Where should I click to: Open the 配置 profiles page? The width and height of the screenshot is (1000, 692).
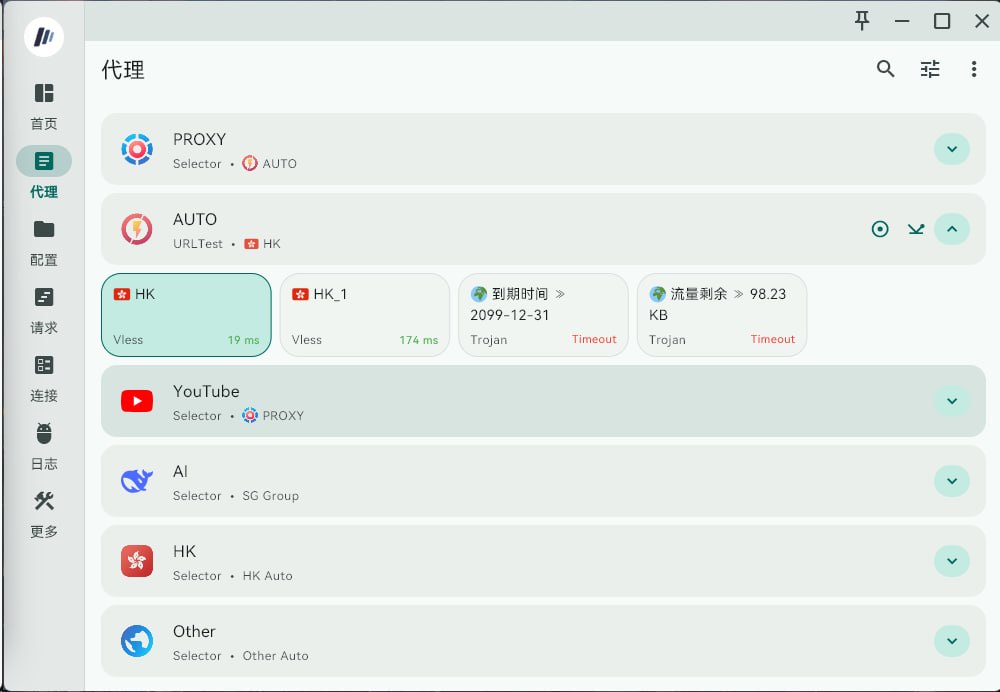tap(43, 242)
